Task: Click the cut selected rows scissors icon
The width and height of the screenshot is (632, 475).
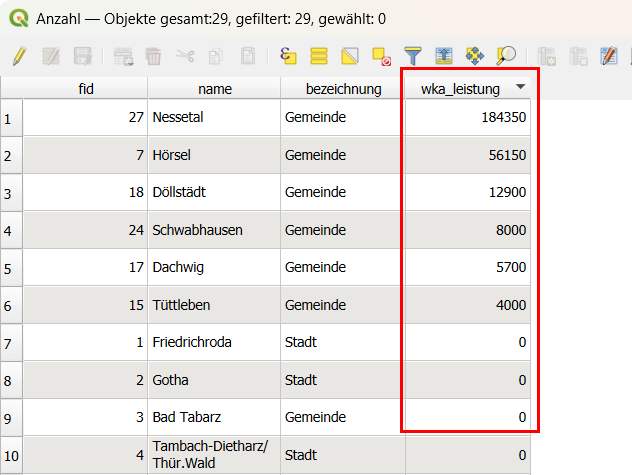Action: coord(185,56)
